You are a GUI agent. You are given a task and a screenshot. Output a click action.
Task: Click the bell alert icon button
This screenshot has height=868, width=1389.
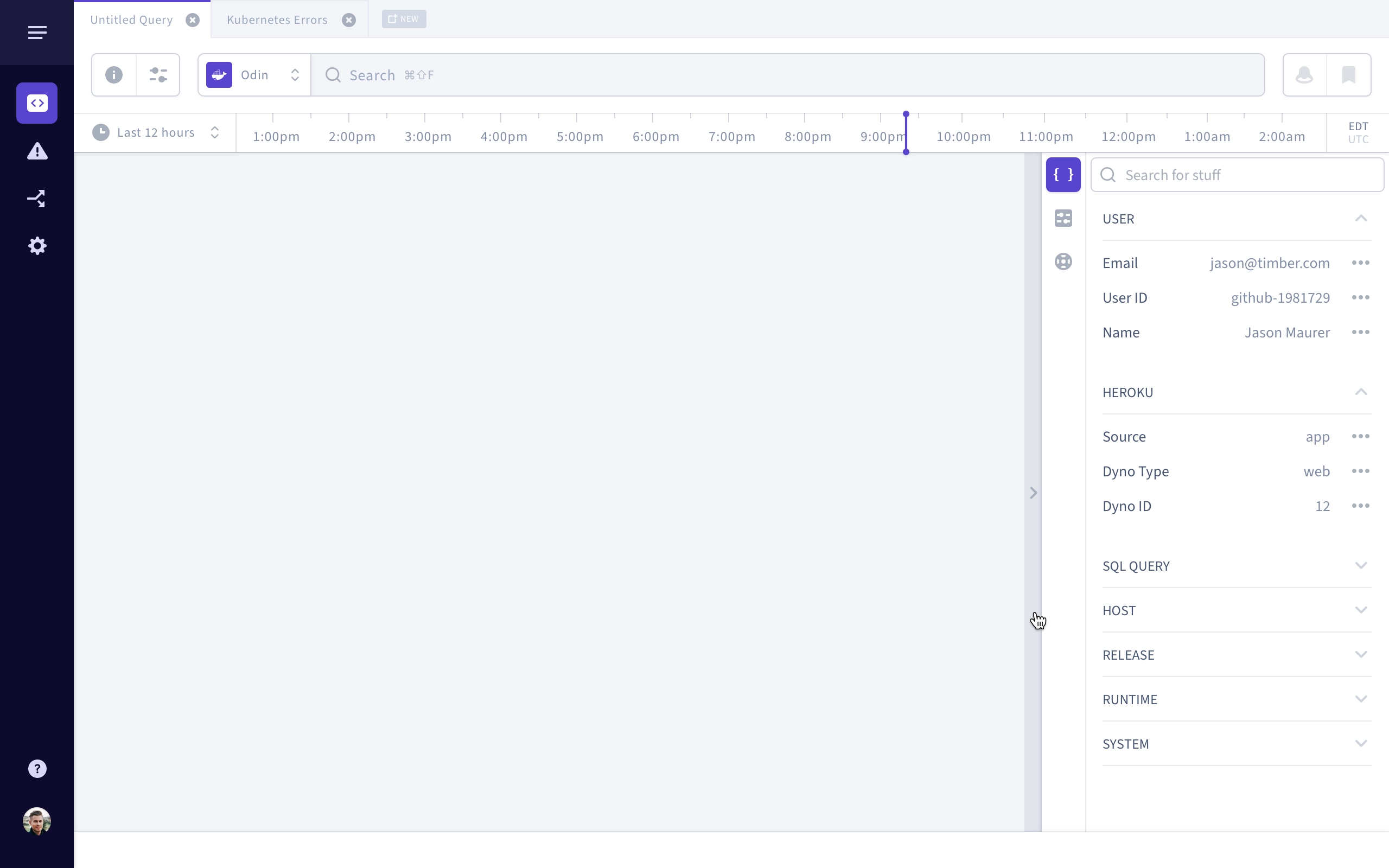coord(1304,75)
